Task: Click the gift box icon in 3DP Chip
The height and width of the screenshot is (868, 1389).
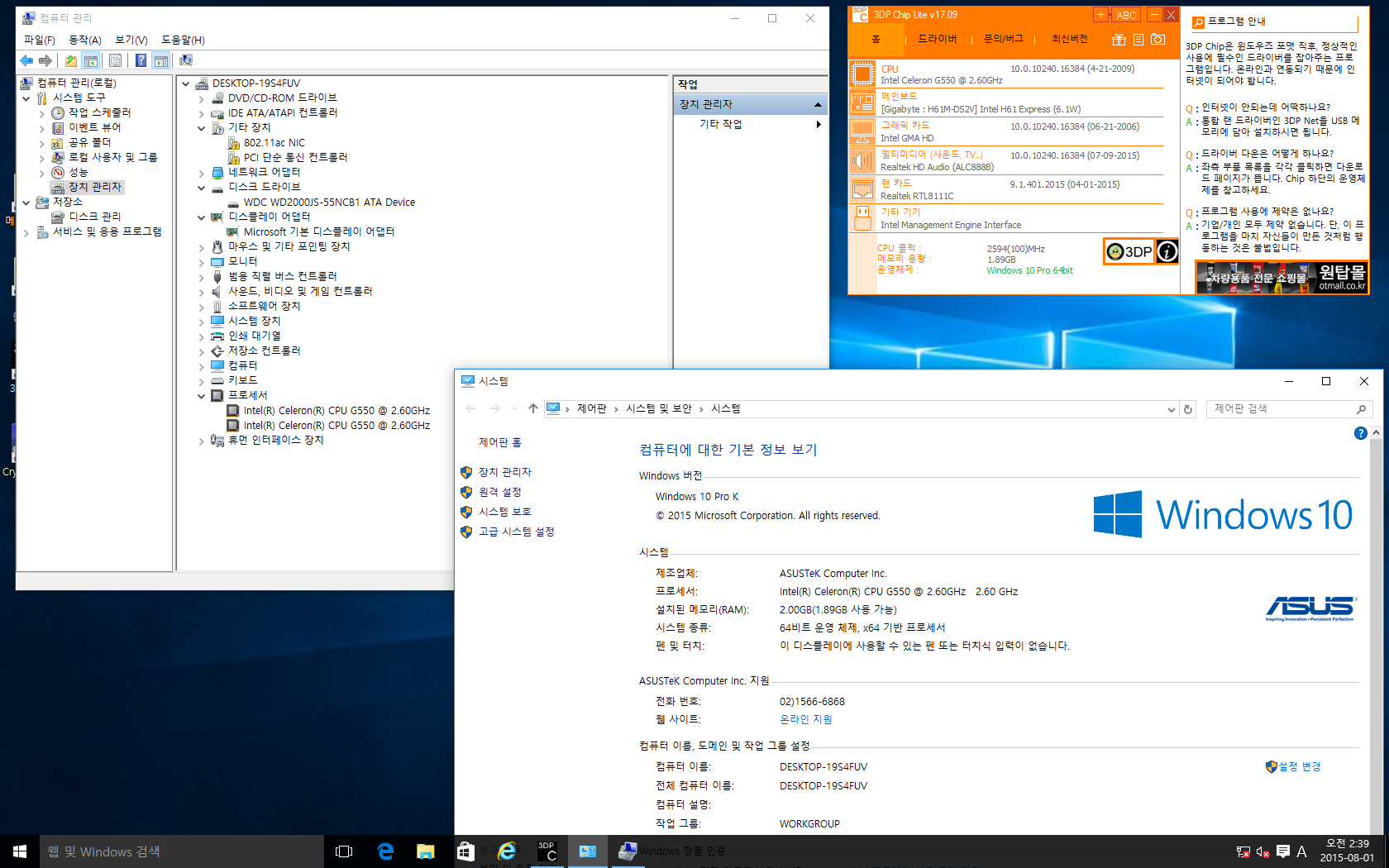Action: point(1119,39)
